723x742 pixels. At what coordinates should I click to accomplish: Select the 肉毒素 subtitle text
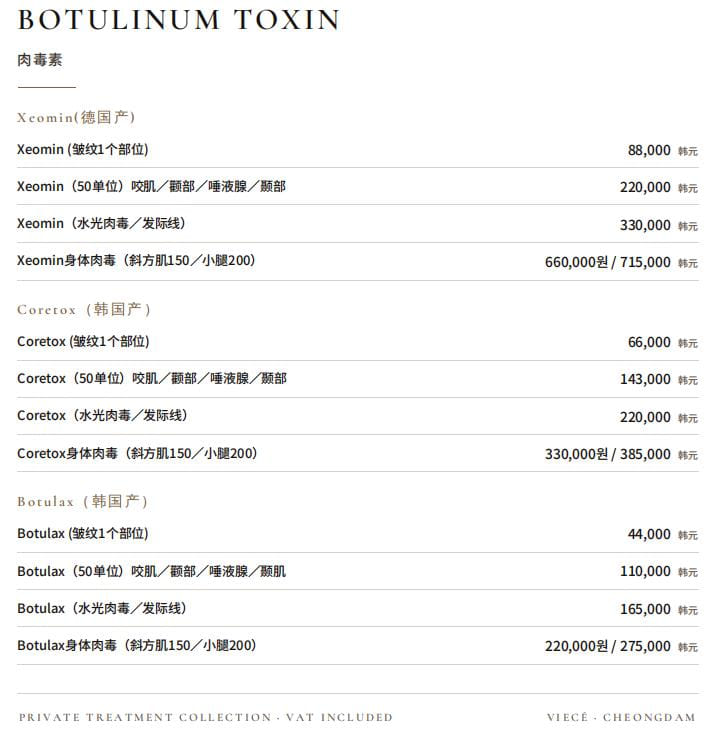[x=40, y=60]
